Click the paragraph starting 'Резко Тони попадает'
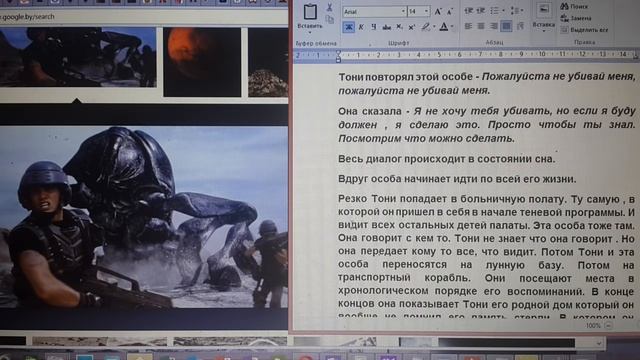The height and width of the screenshot is (360, 640). click(x=487, y=257)
